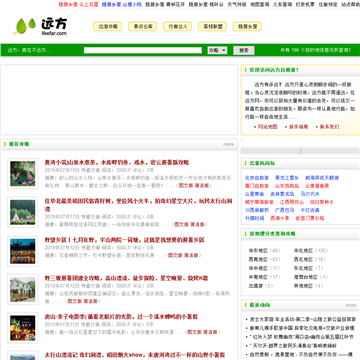Open the 云南普者黑 tag link
Screen dimensions: 360x360
click(317, 186)
